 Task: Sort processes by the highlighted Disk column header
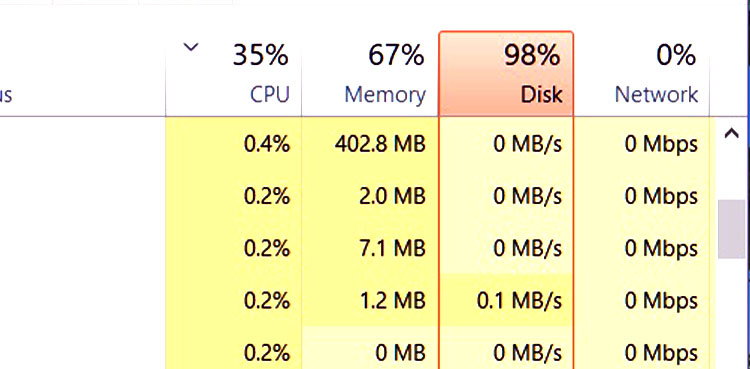pyautogui.click(x=506, y=74)
